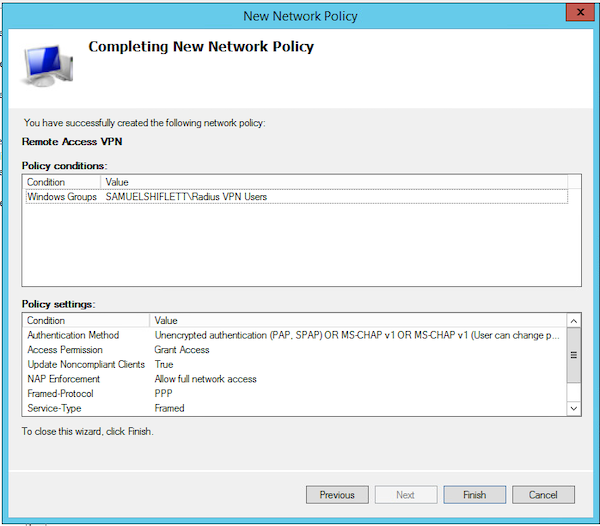Click the New Network Policy title bar
The width and height of the screenshot is (600, 526).
pyautogui.click(x=300, y=16)
